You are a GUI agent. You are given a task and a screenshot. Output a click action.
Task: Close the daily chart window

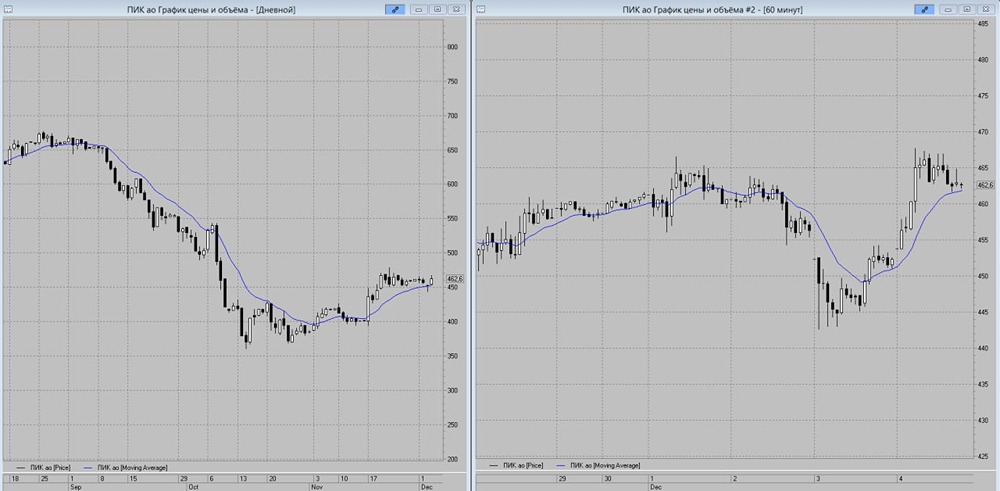(x=455, y=10)
